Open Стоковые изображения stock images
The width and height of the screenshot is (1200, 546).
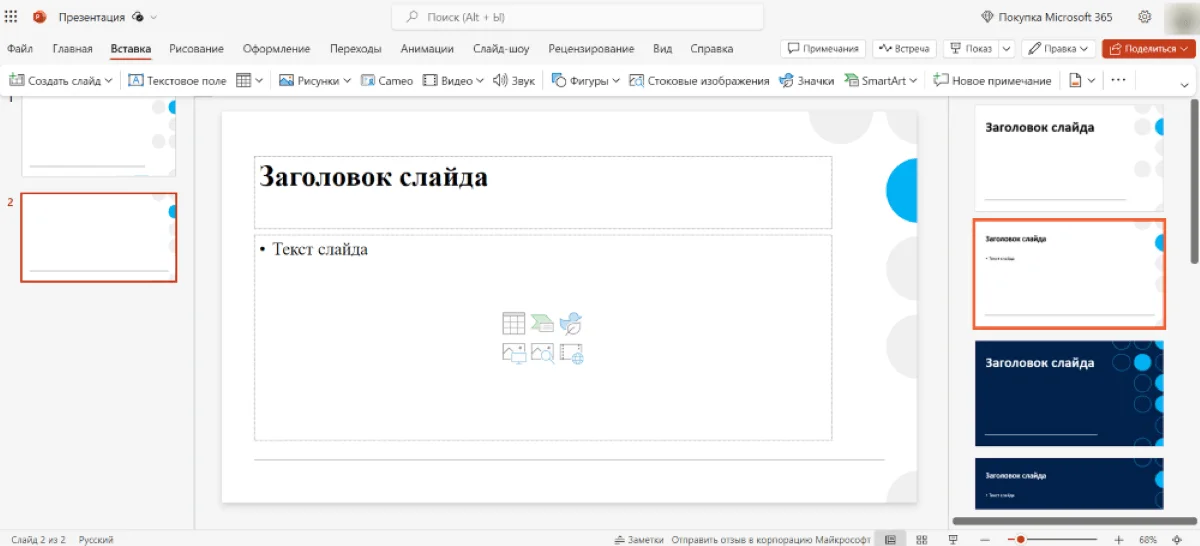pos(699,81)
